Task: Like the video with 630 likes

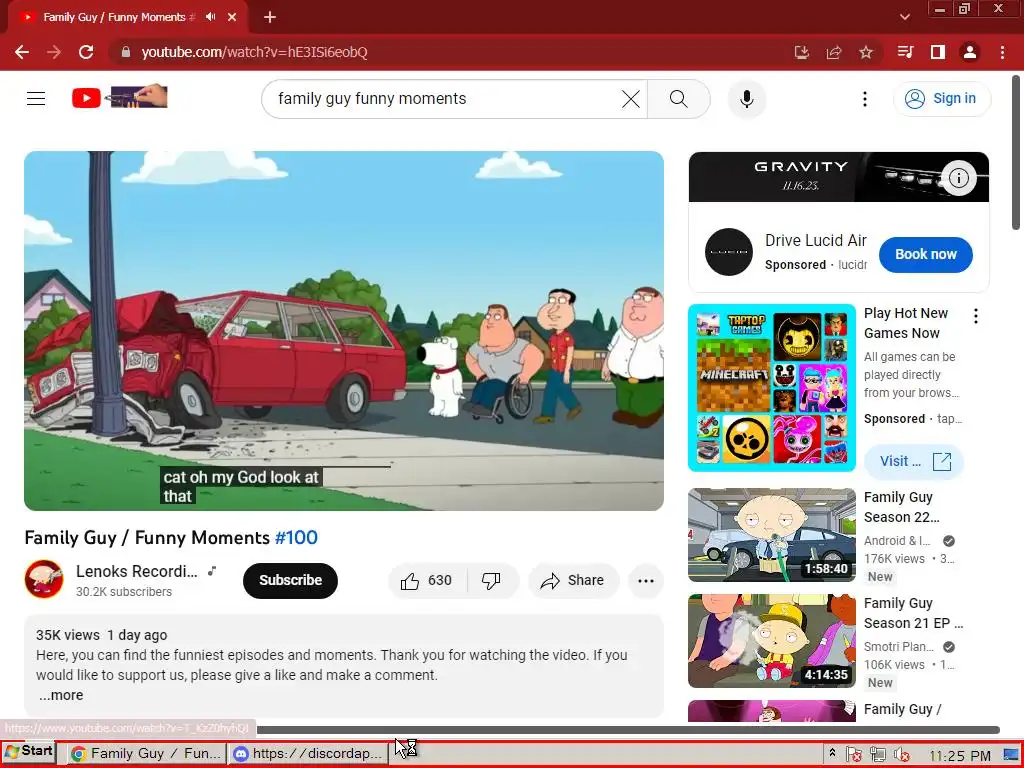Action: pyautogui.click(x=426, y=581)
